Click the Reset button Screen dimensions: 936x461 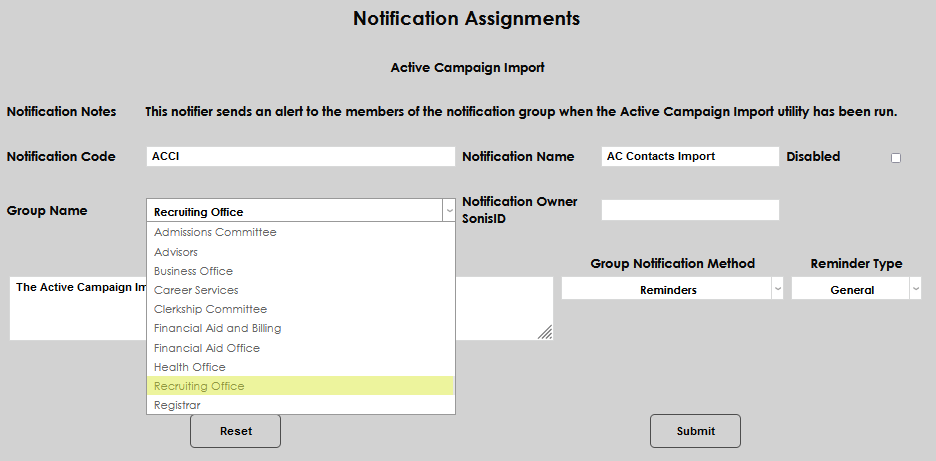click(x=235, y=431)
